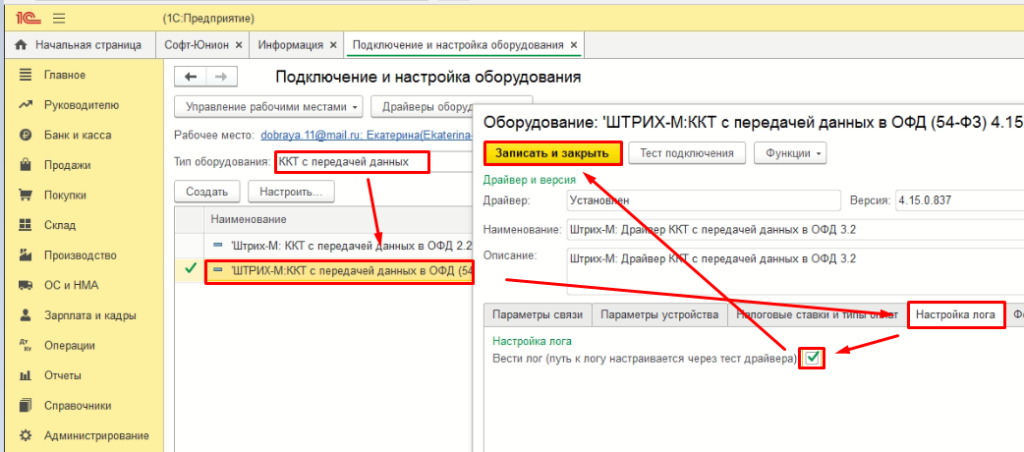1024x452 pixels.
Task: Open Банк и касса coin icon
Action: click(x=25, y=135)
